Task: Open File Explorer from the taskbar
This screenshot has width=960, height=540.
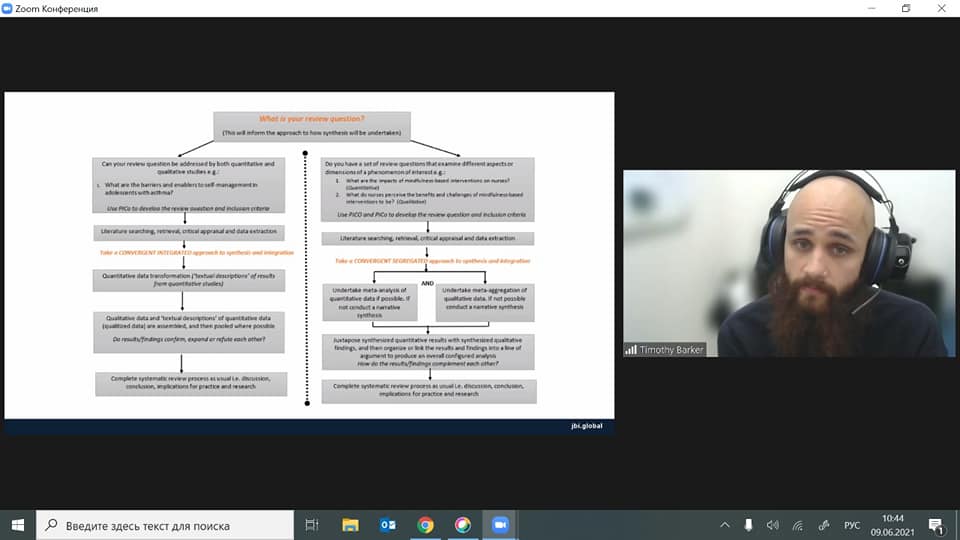Action: pos(350,525)
